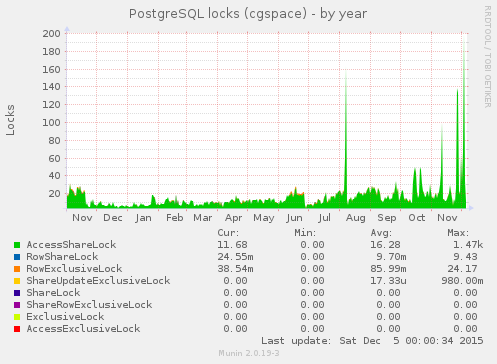Click RowExclusiveLock max value 24.17
The image size is (497, 364).
click(x=462, y=269)
